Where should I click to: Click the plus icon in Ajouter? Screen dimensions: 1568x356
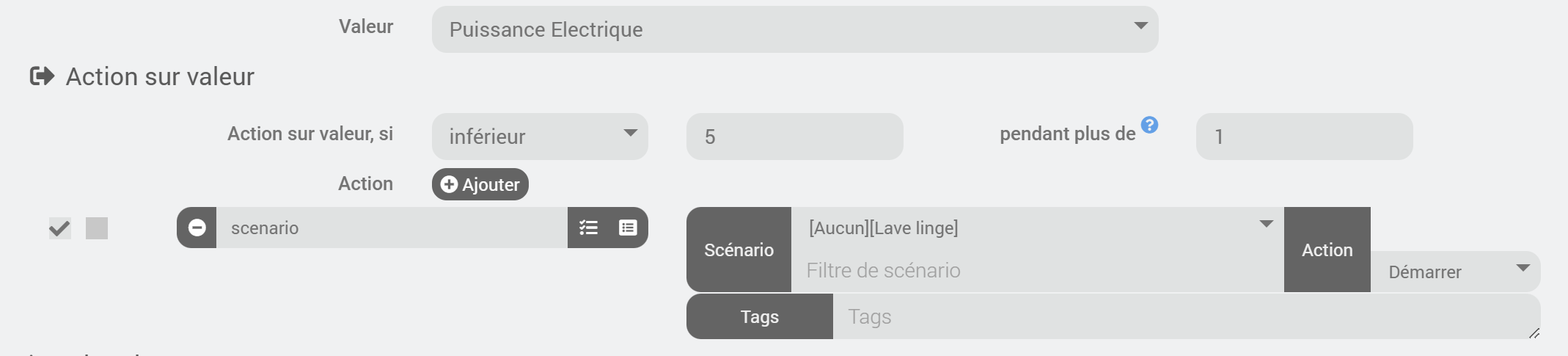pos(450,184)
